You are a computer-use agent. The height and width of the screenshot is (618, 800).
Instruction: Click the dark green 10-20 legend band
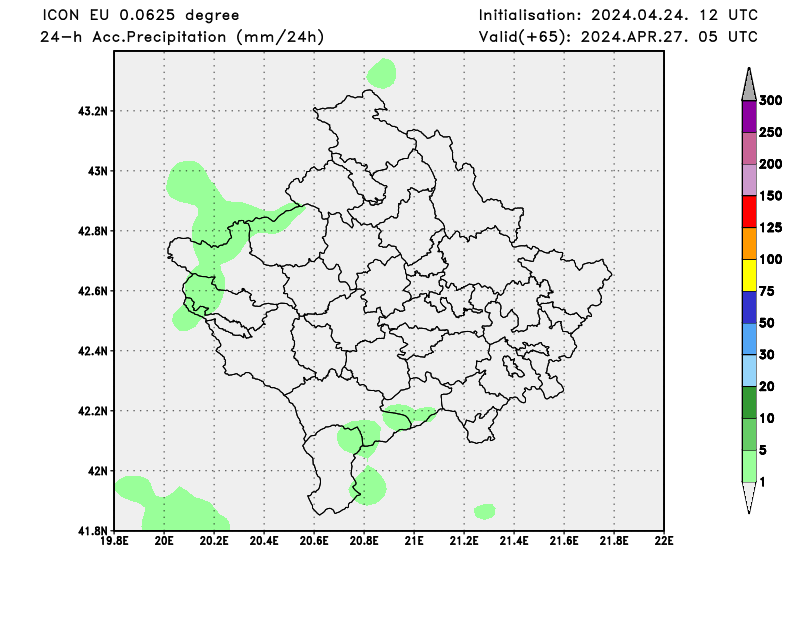tap(749, 402)
